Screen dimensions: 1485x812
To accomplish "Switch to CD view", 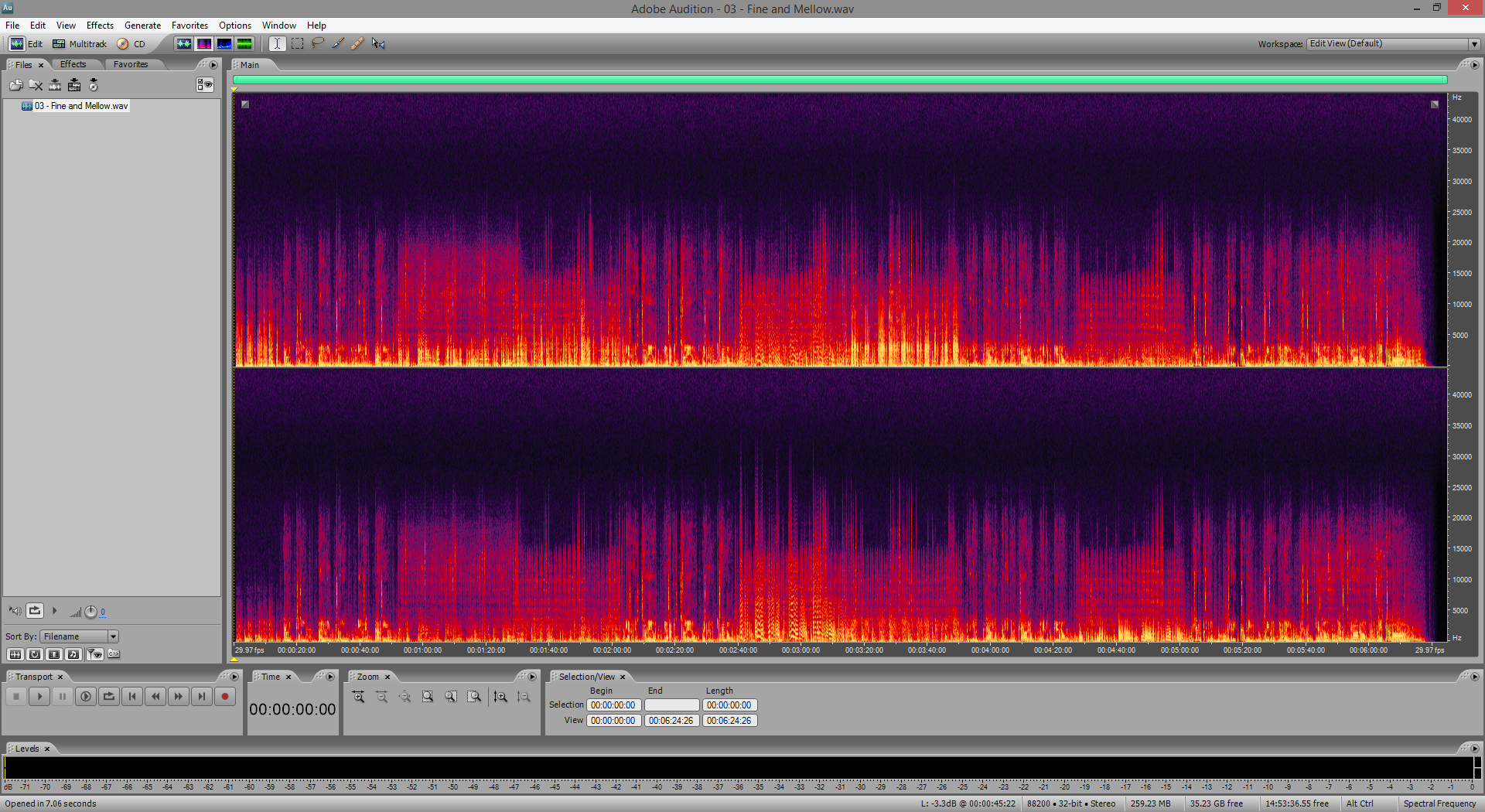I will pyautogui.click(x=131, y=44).
